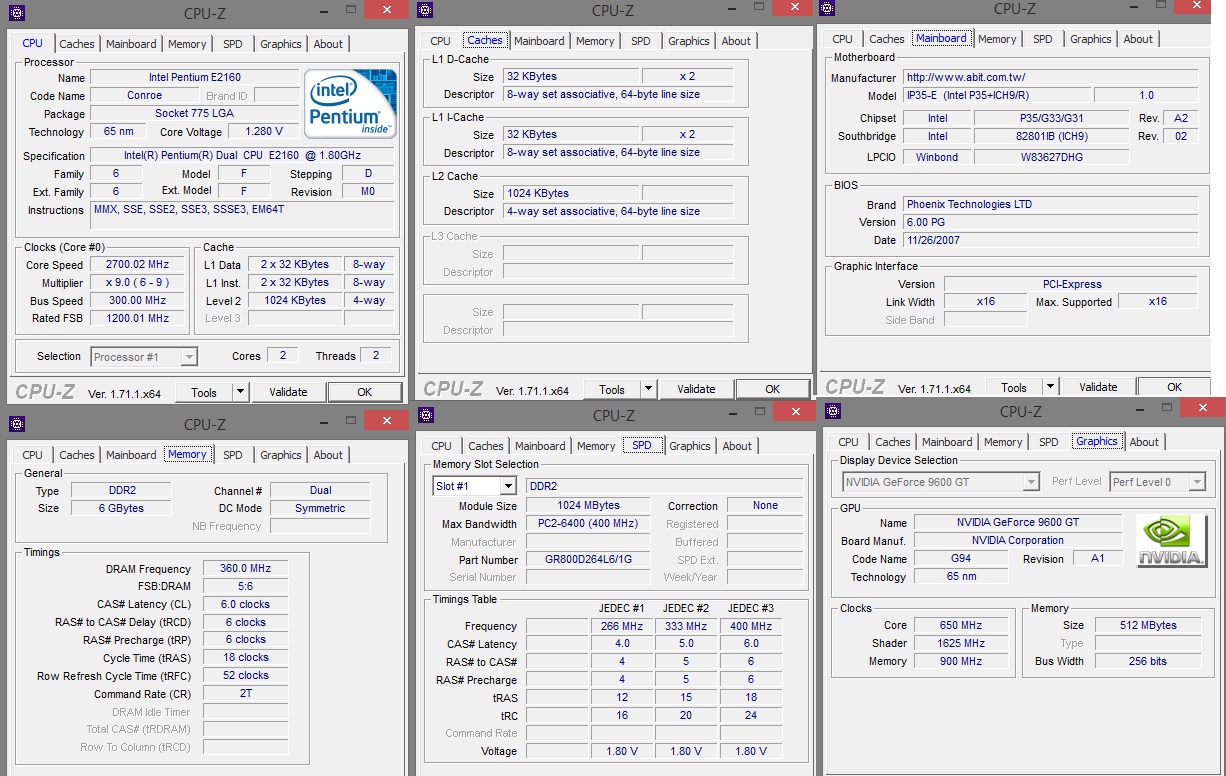
Task: Click the Multiplier value x 9.0 ( 6 - 9 )
Action: coord(138,283)
